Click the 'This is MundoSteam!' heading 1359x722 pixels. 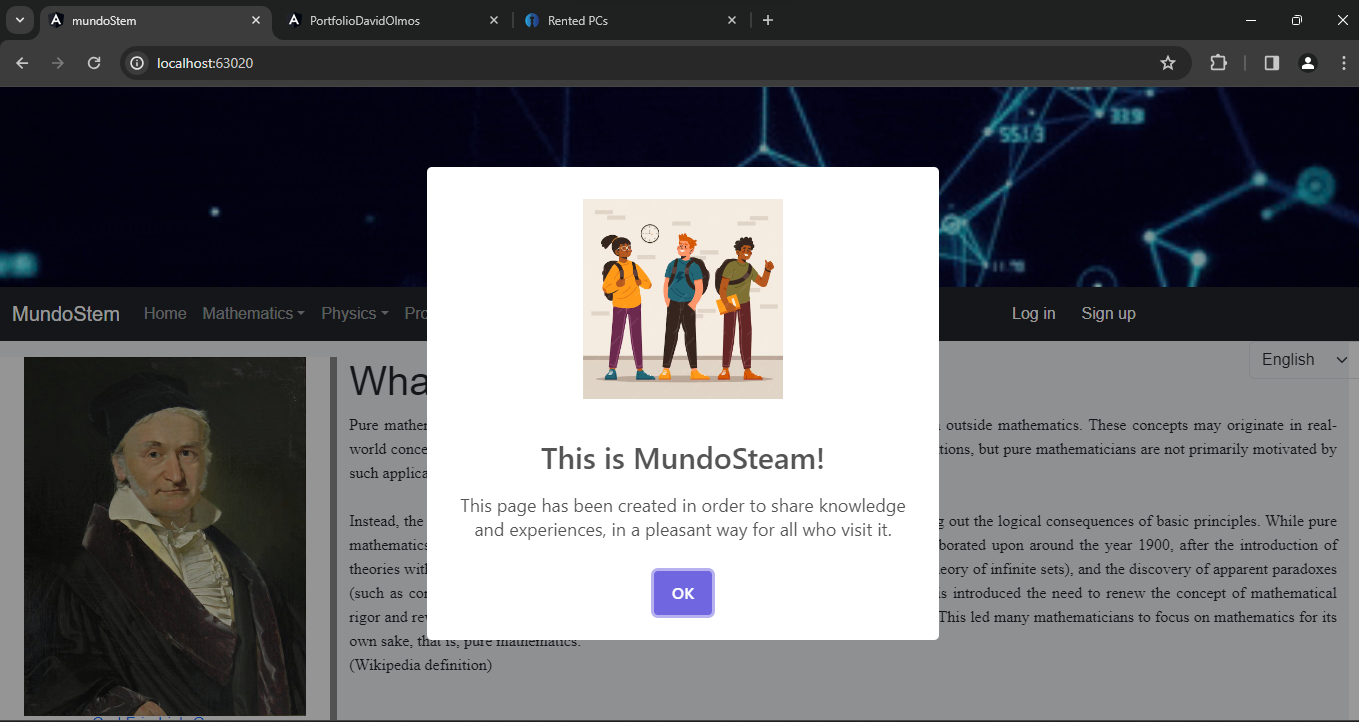pos(683,459)
